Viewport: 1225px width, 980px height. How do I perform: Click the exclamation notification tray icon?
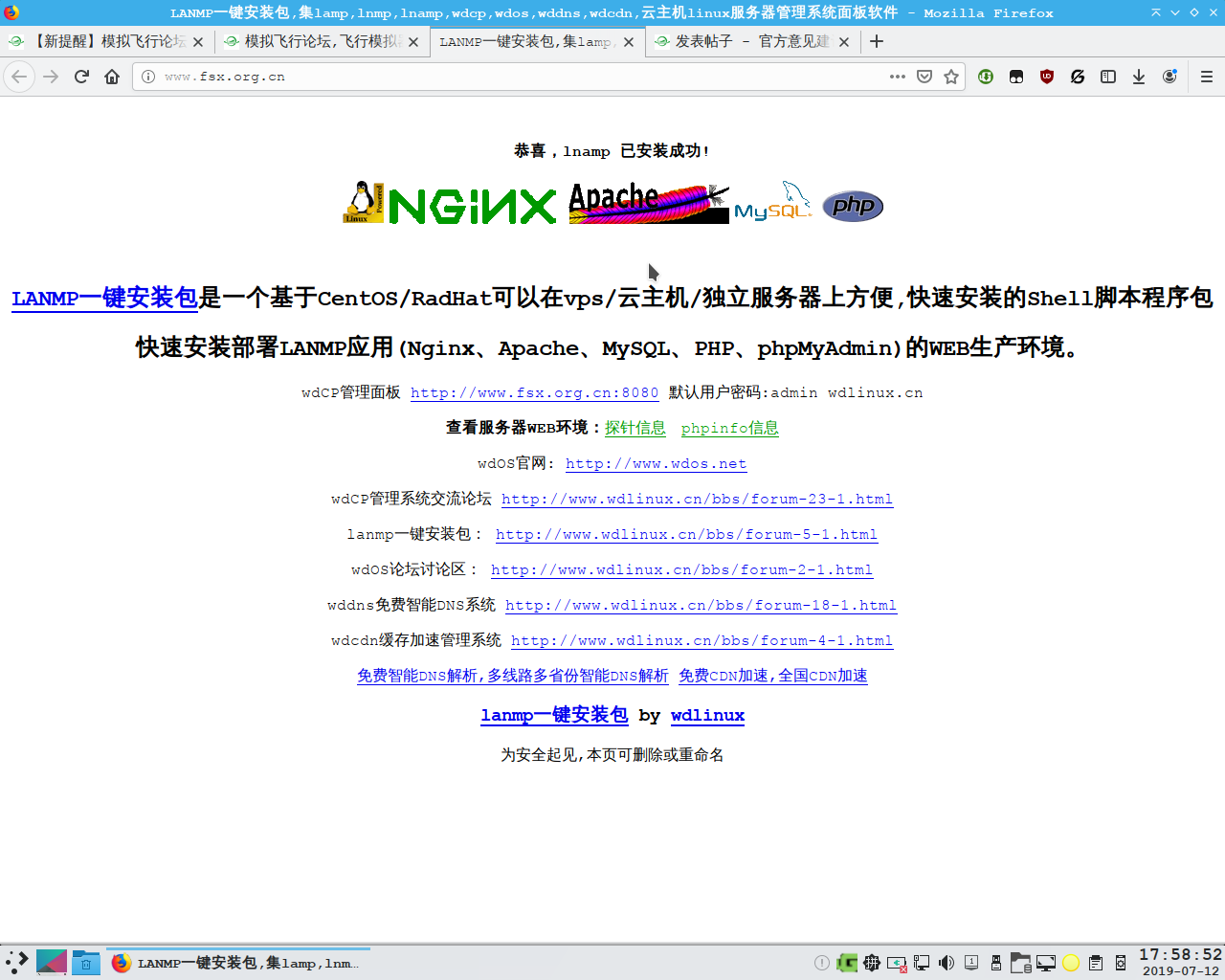[822, 963]
